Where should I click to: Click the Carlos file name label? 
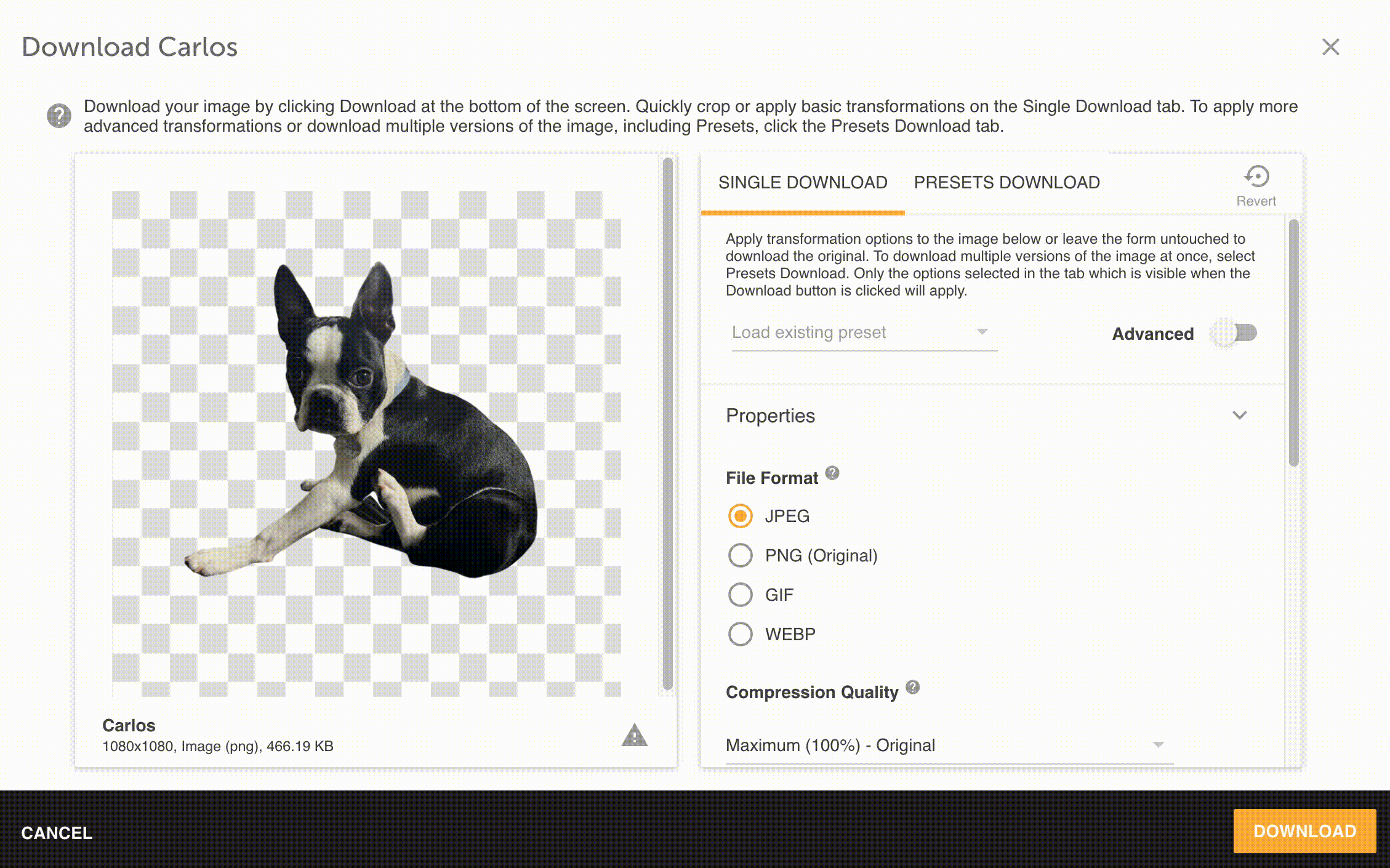coord(129,725)
